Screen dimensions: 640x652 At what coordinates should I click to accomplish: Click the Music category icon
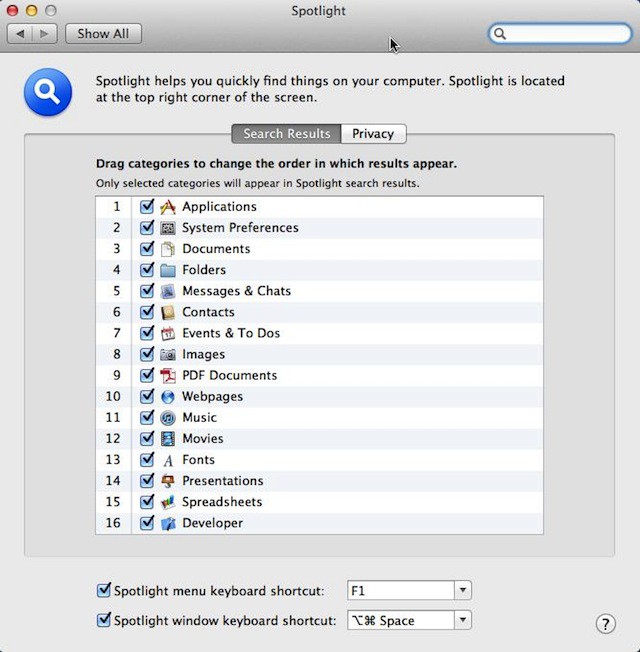168,418
